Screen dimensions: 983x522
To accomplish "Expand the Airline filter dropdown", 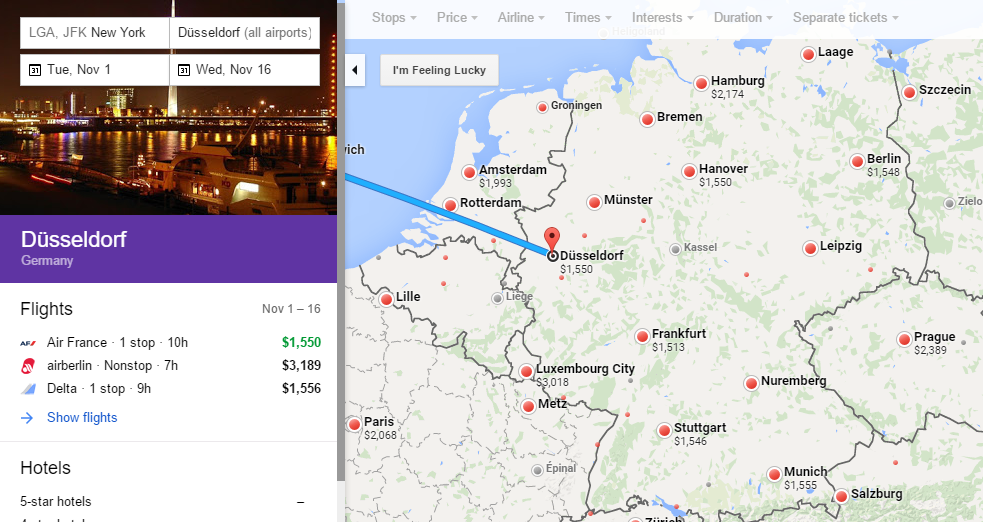I will pos(521,17).
